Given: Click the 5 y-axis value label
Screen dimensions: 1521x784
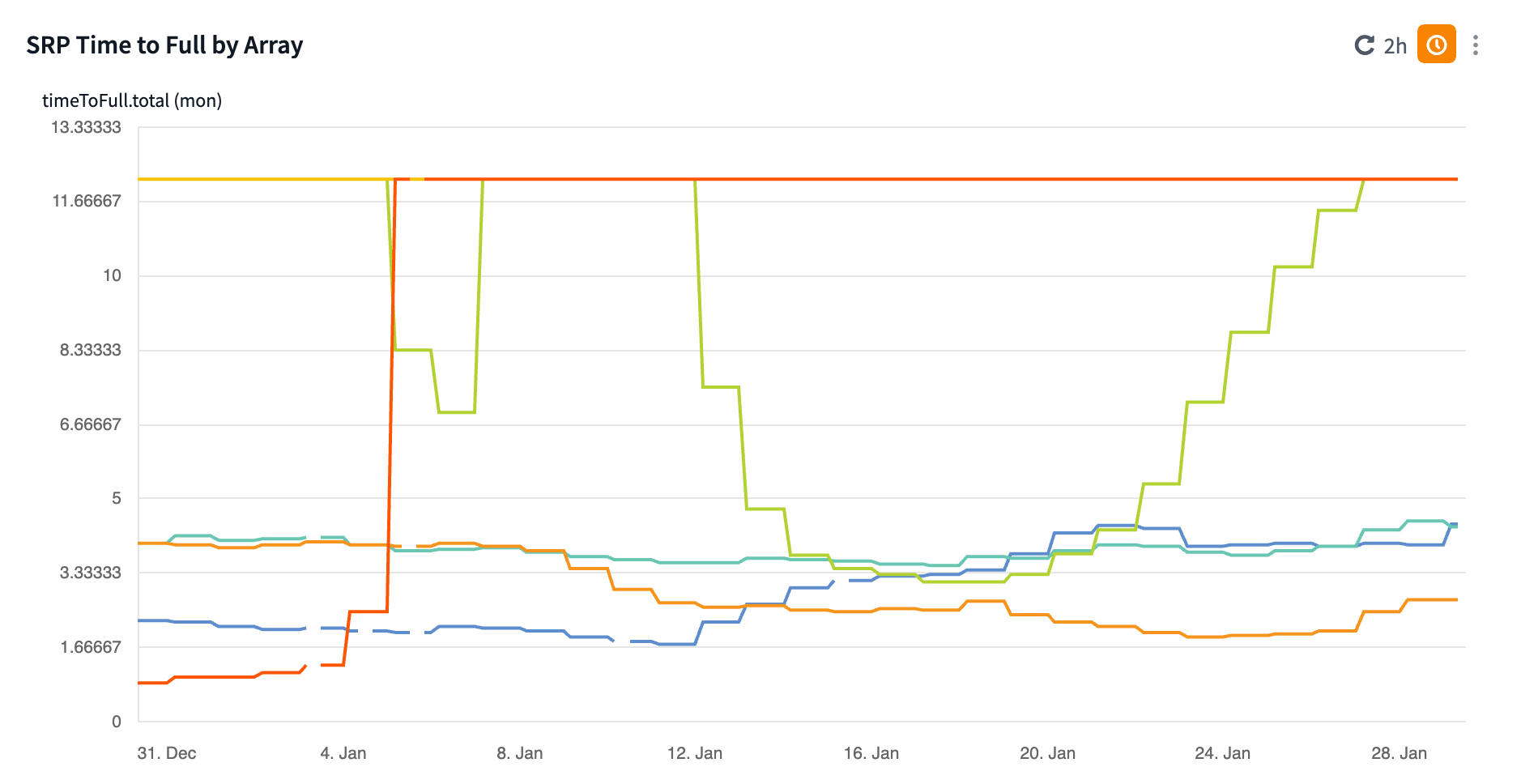Looking at the screenshot, I should (117, 498).
